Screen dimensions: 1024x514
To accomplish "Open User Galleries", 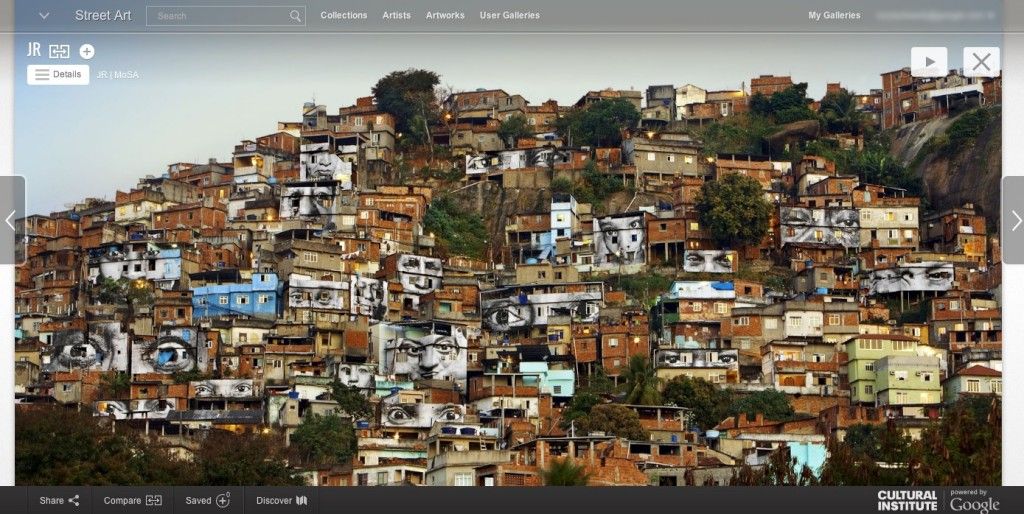I will pyautogui.click(x=509, y=16).
